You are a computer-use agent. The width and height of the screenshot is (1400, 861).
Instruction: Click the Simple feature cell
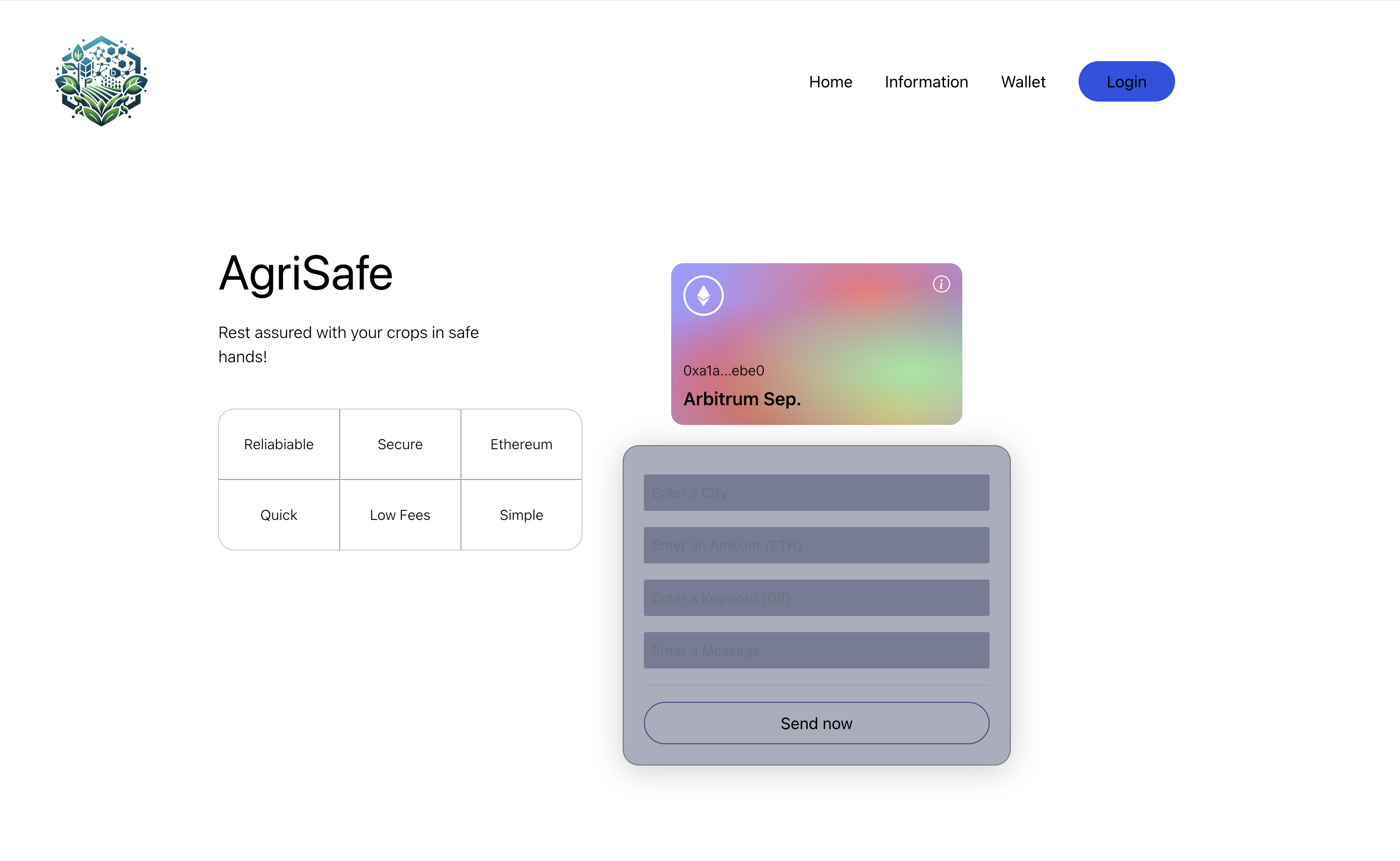(521, 515)
